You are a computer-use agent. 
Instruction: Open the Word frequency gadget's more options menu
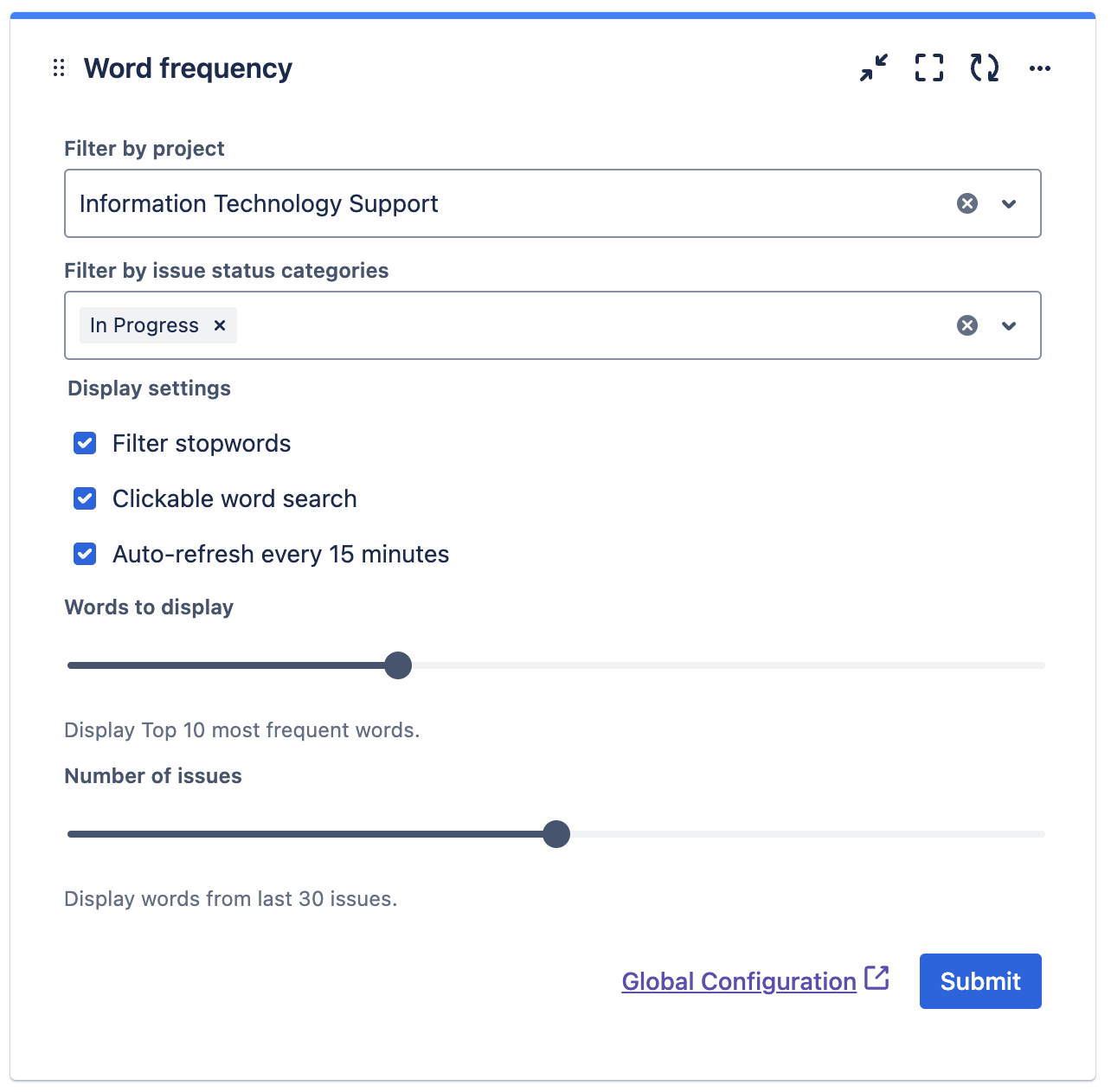tap(1039, 67)
